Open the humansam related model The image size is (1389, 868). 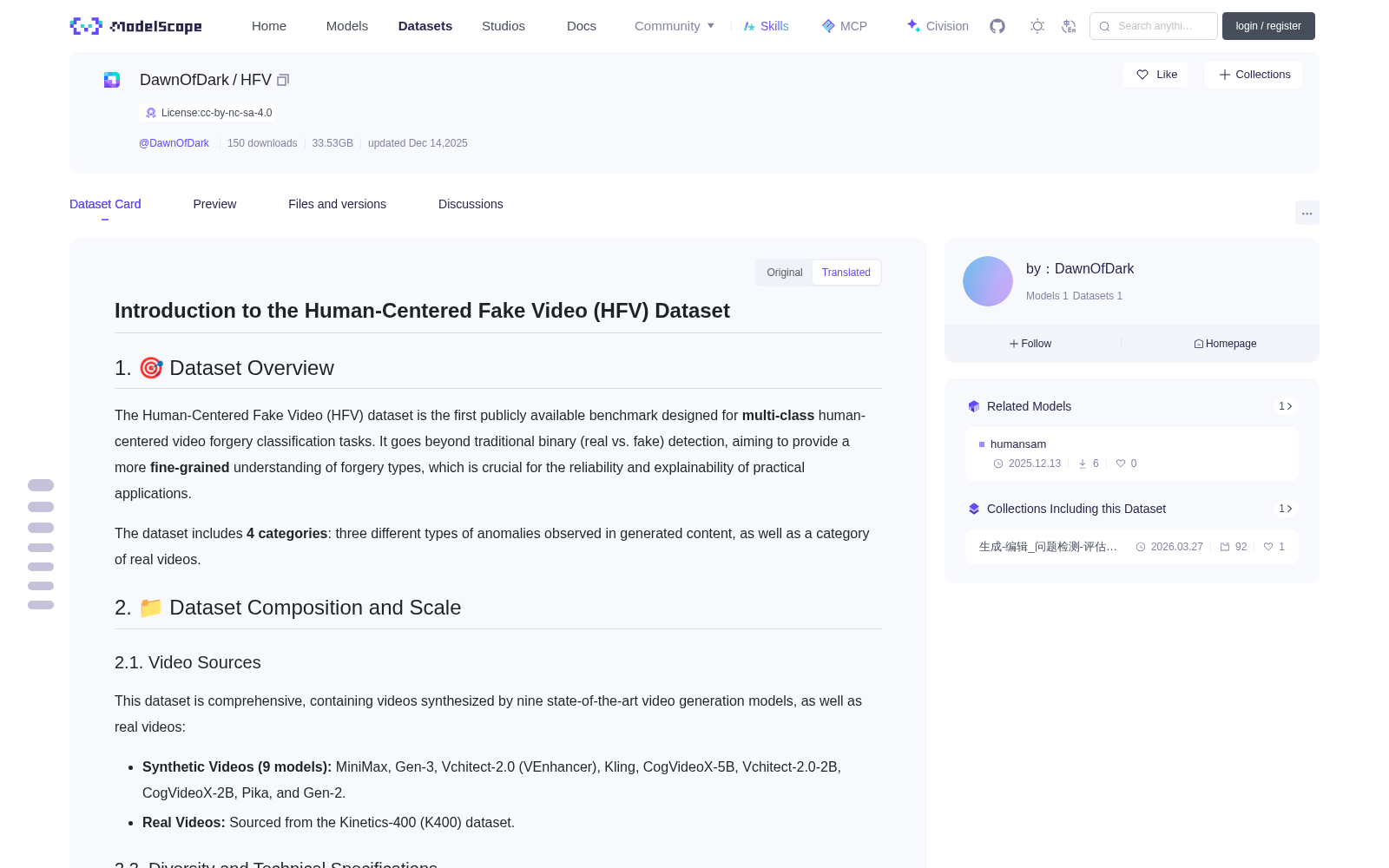pos(1132,454)
